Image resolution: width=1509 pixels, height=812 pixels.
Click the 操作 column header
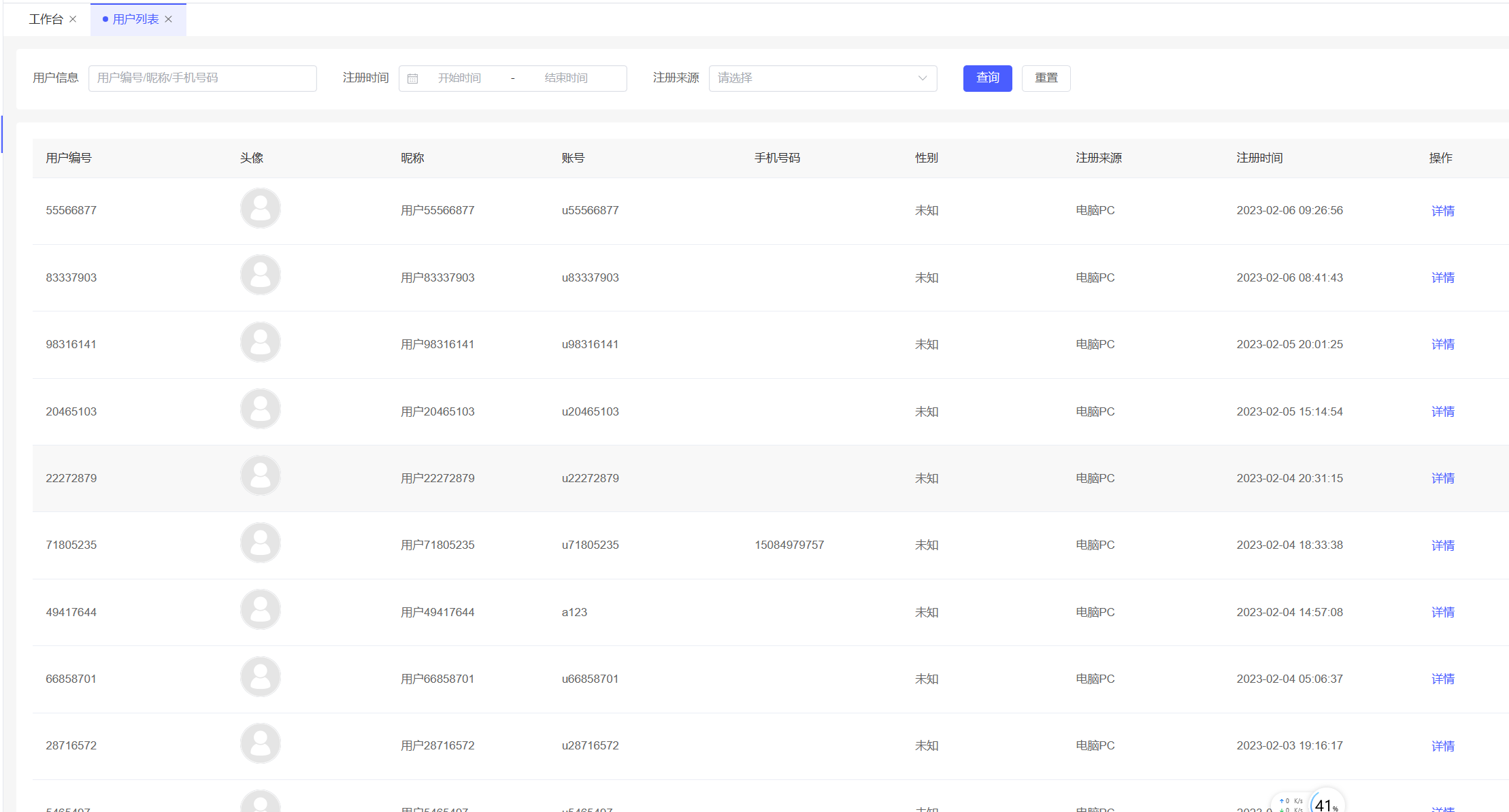pos(1441,158)
